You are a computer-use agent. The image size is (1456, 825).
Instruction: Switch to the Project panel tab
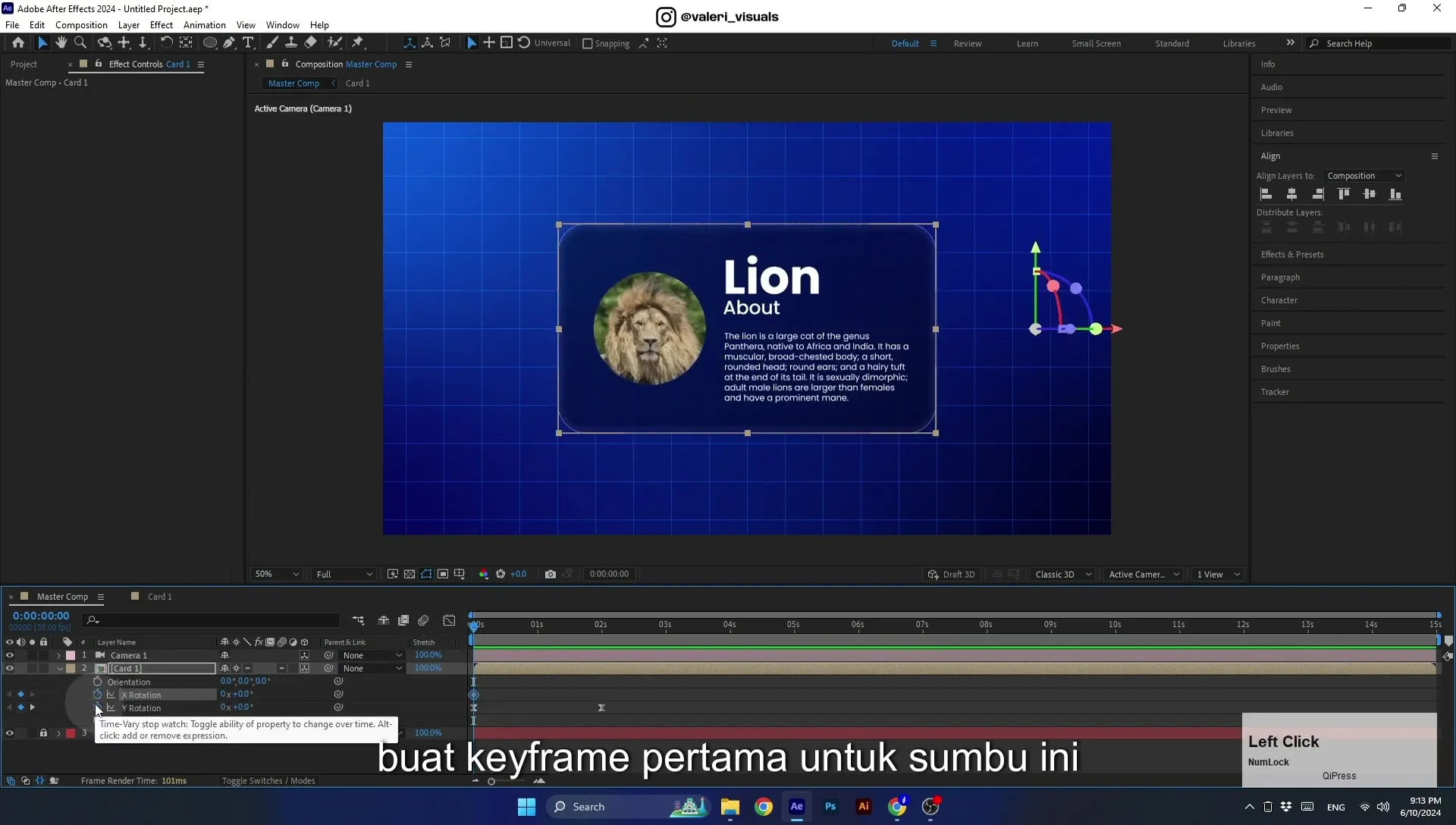(24, 64)
